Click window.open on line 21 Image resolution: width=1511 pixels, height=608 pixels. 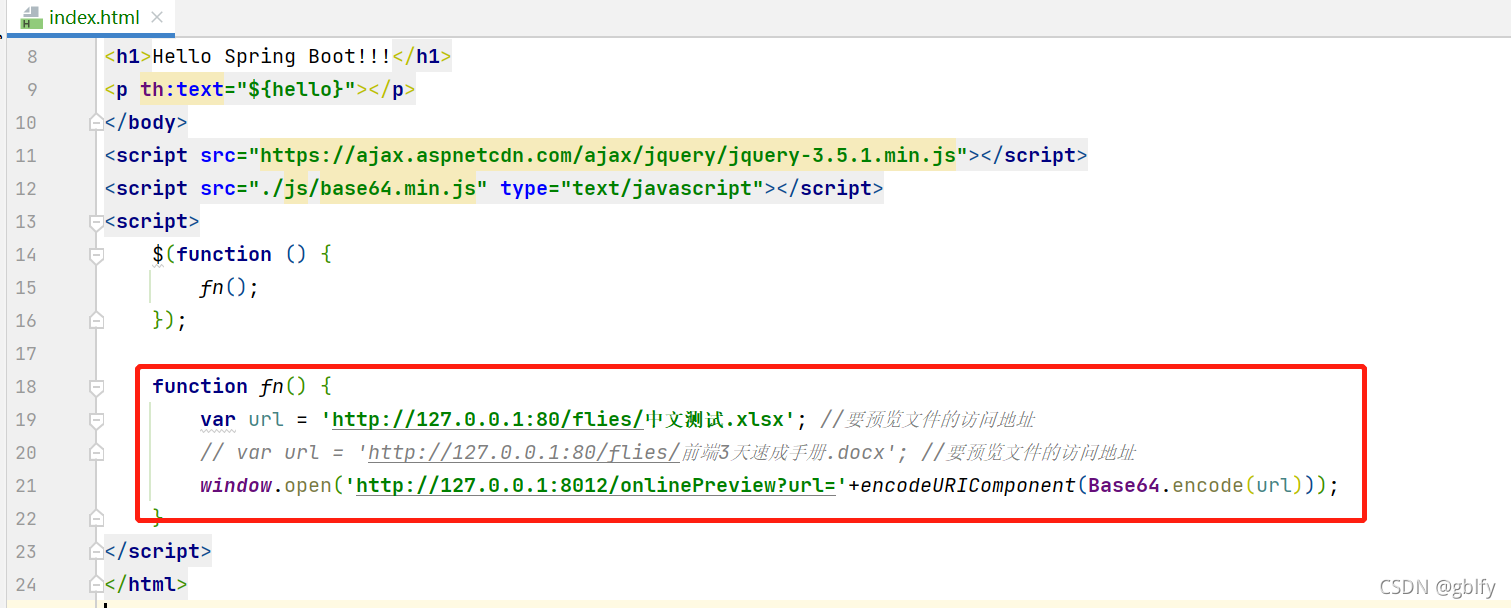pyautogui.click(x=266, y=485)
